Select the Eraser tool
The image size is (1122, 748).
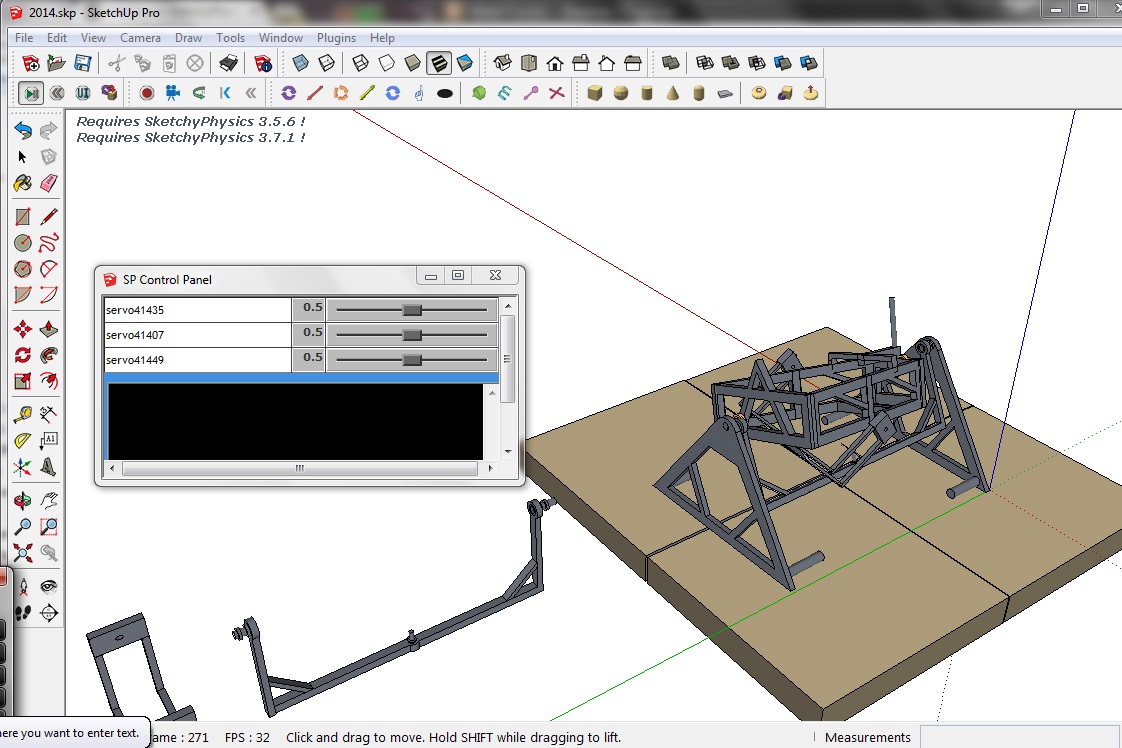click(x=48, y=184)
